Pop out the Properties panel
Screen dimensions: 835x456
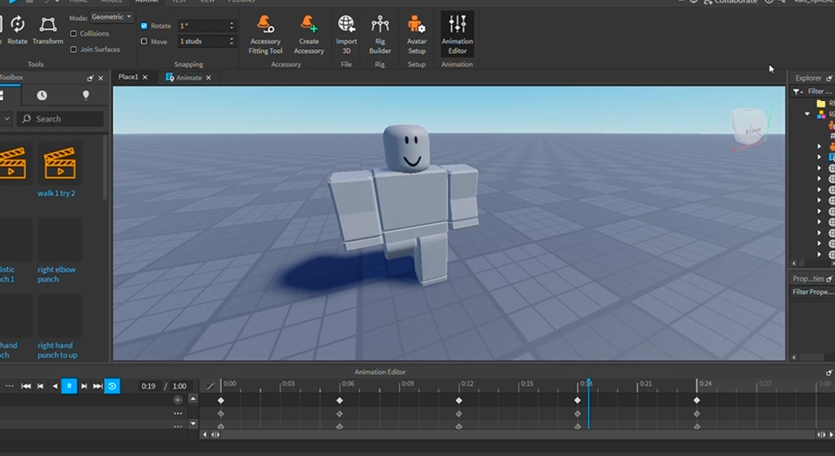pyautogui.click(x=829, y=279)
